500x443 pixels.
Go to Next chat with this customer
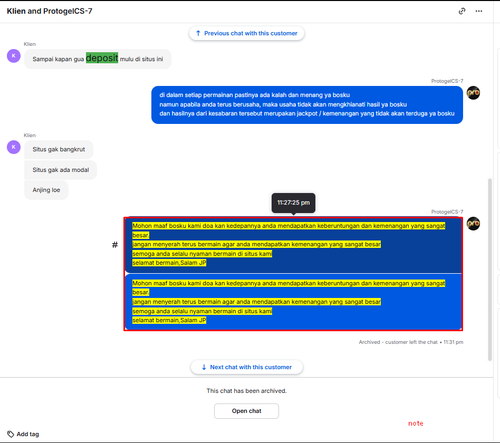pos(247,367)
